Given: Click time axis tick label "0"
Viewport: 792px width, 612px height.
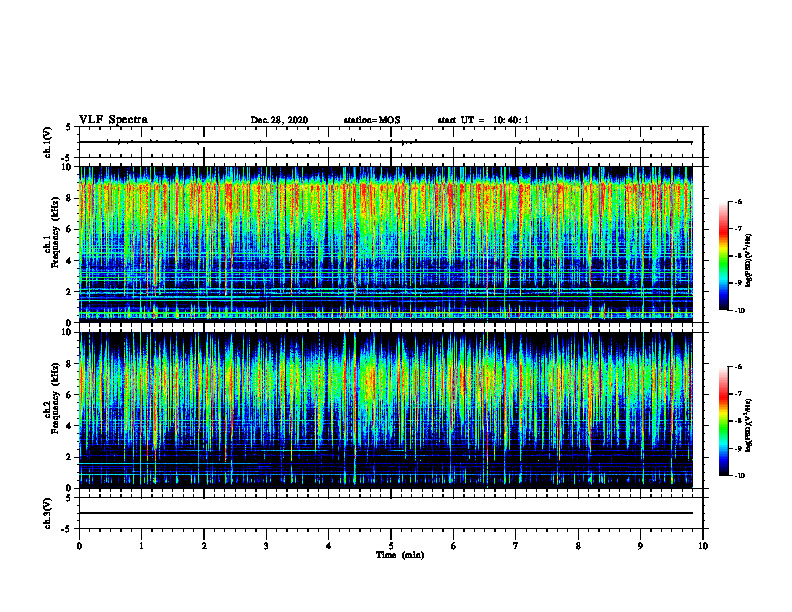Looking at the screenshot, I should click(79, 546).
